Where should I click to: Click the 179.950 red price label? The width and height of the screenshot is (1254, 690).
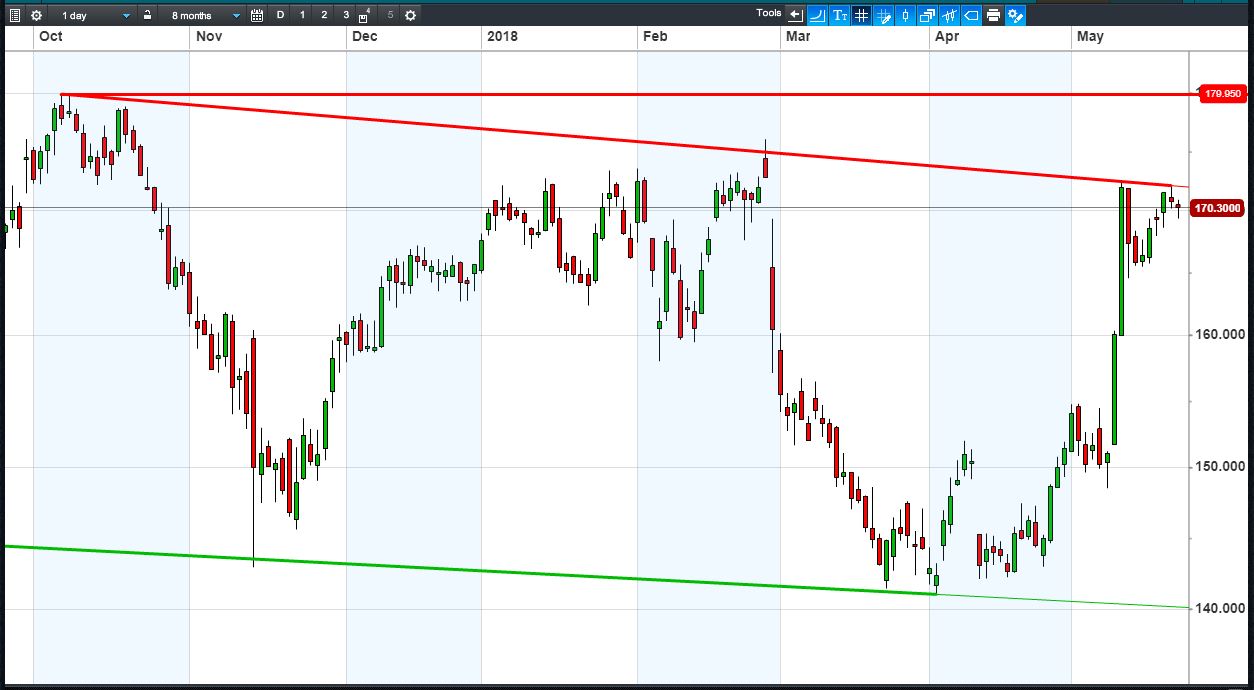coord(1223,93)
